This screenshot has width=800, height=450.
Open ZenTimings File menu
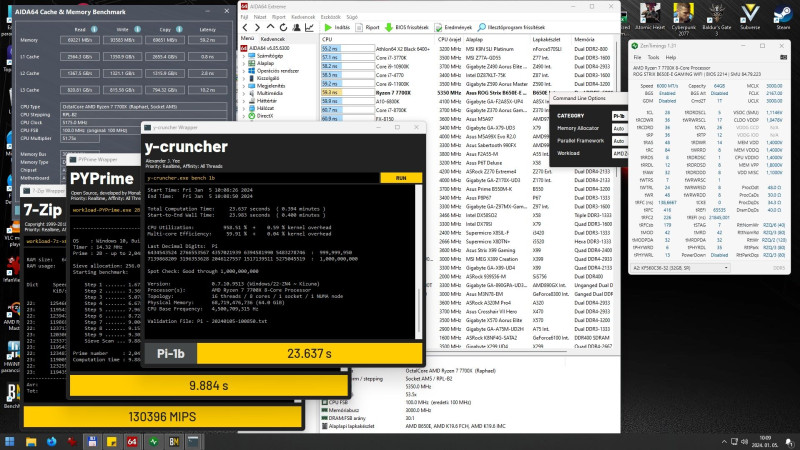tap(637, 58)
